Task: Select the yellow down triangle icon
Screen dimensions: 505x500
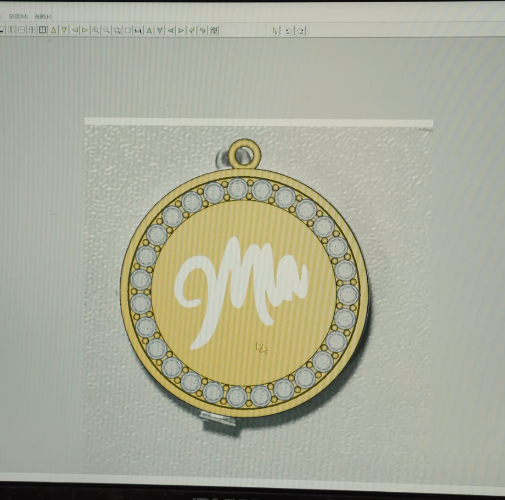Action: tap(64, 30)
